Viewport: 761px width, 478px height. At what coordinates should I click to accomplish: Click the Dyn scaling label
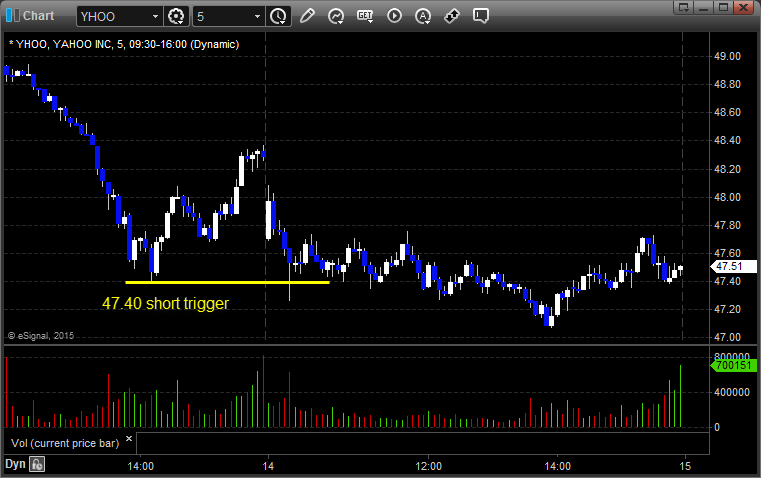click(15, 464)
